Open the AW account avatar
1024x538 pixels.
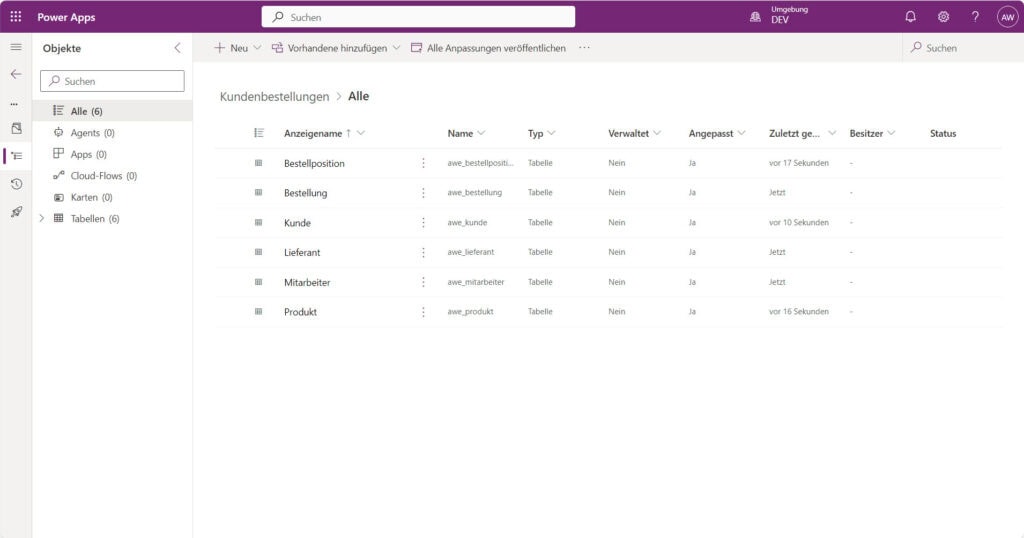pos(1008,17)
